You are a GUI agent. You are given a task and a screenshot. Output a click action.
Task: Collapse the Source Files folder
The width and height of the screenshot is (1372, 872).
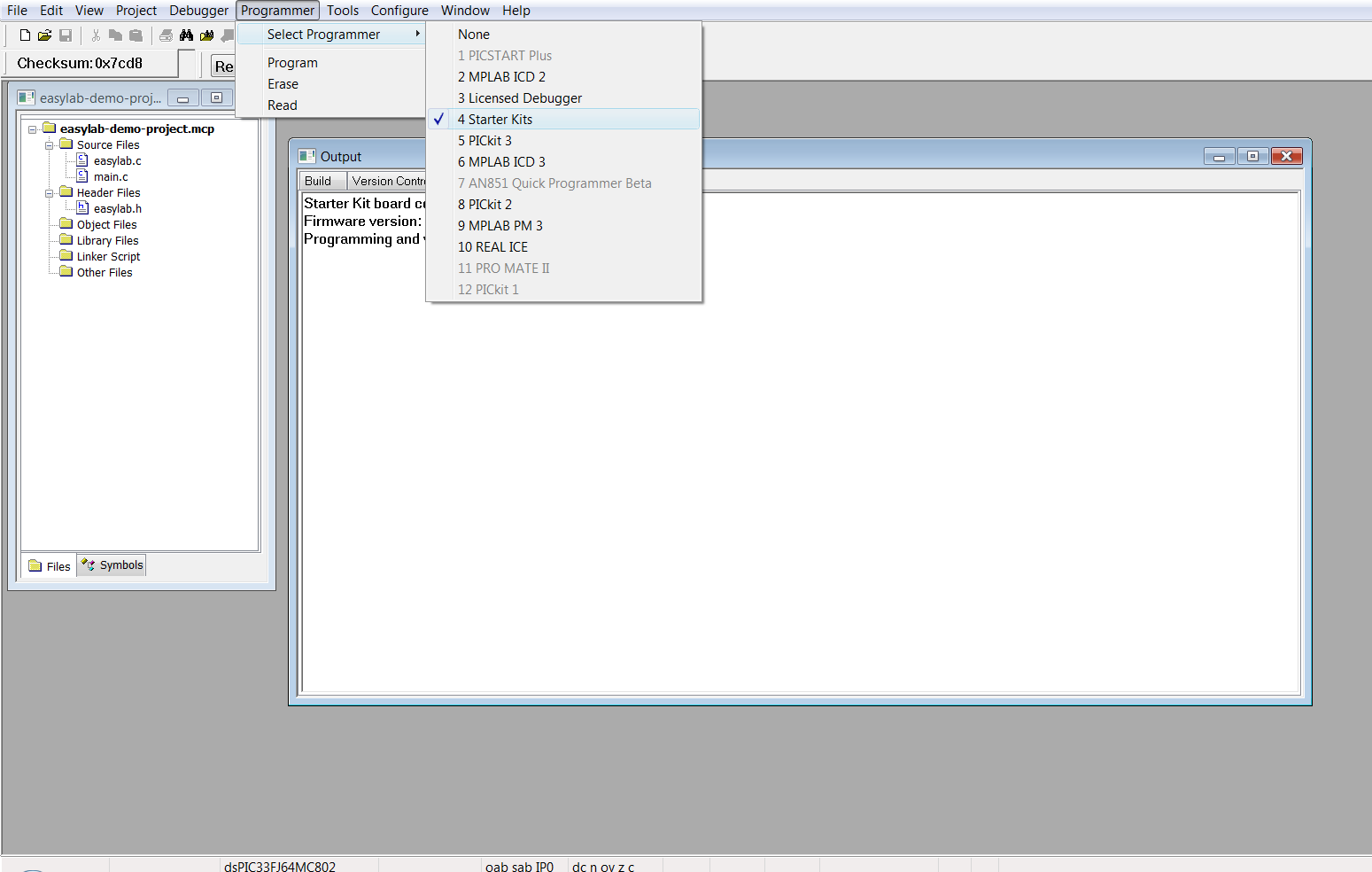tap(50, 145)
